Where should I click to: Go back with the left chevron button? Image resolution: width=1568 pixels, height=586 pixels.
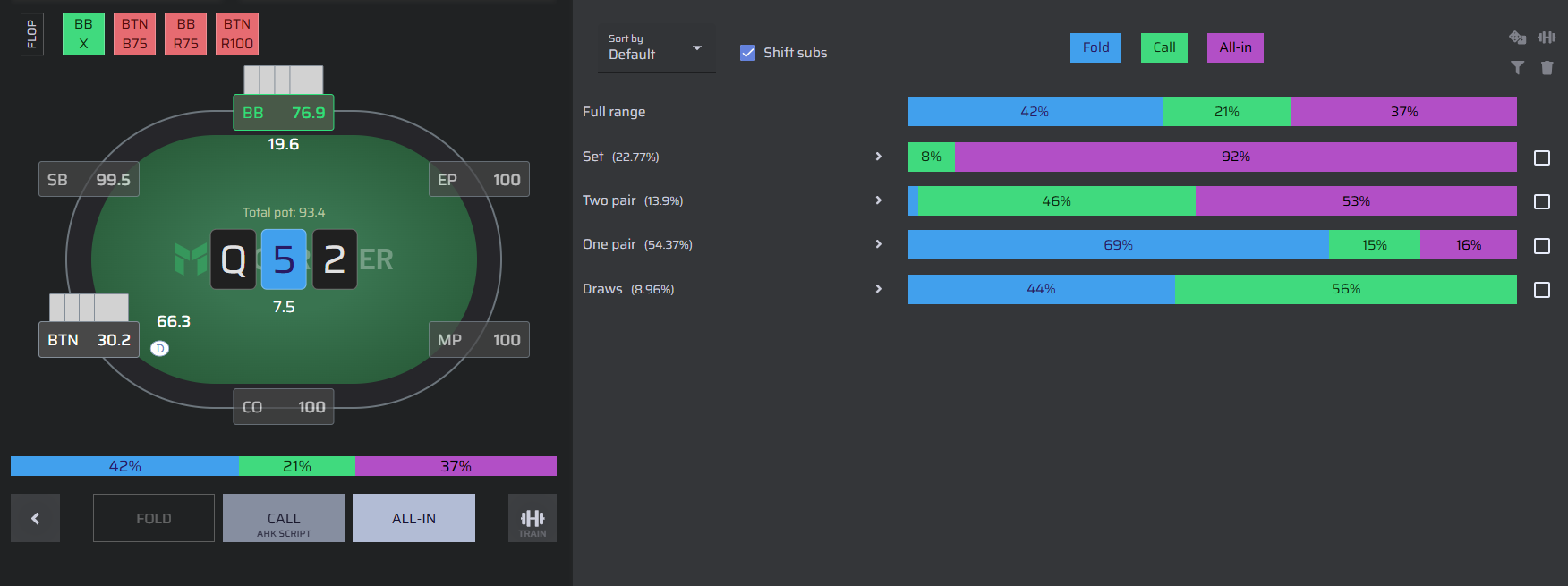click(35, 518)
